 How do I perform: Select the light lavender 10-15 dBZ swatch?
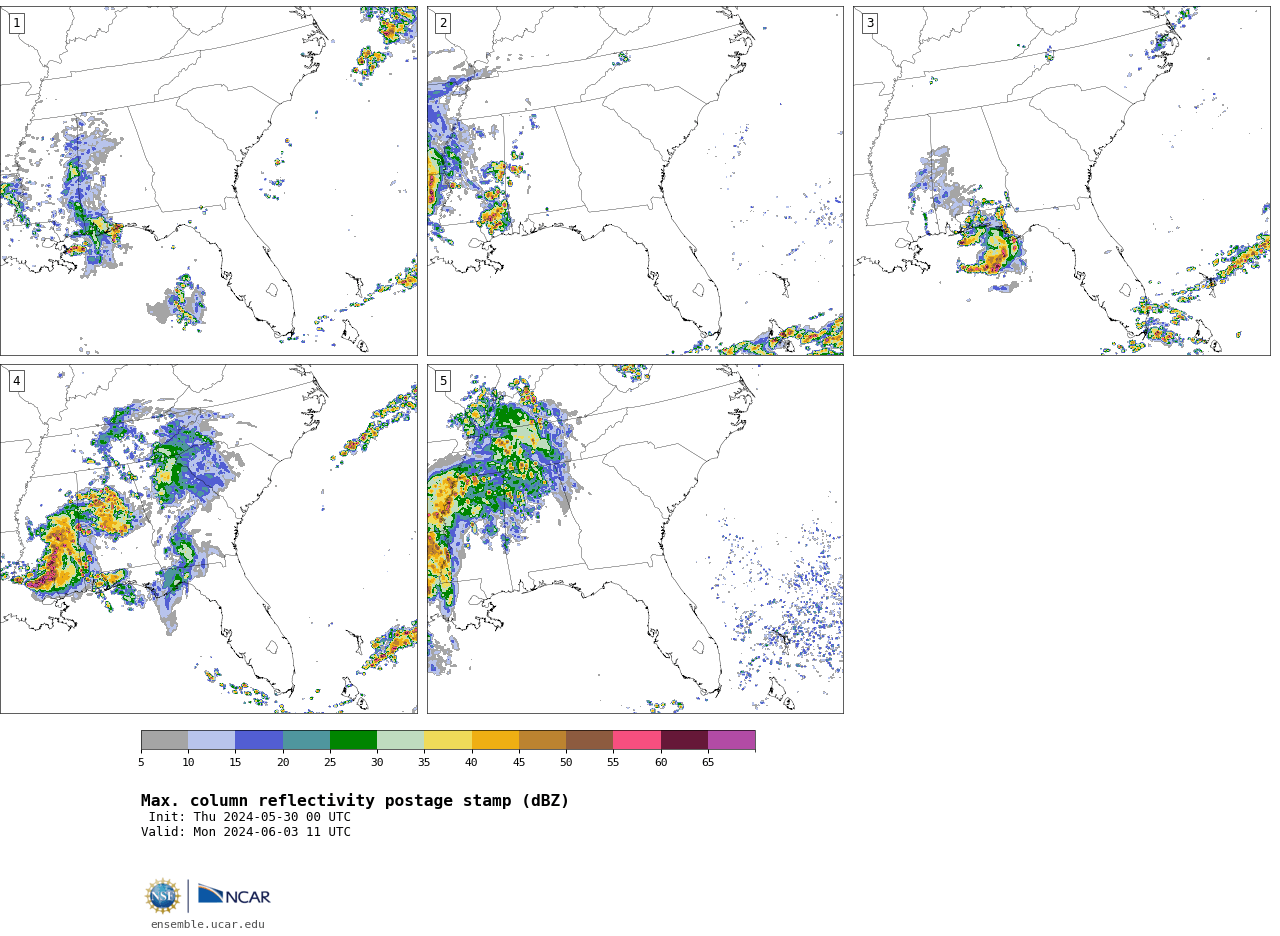click(x=211, y=740)
